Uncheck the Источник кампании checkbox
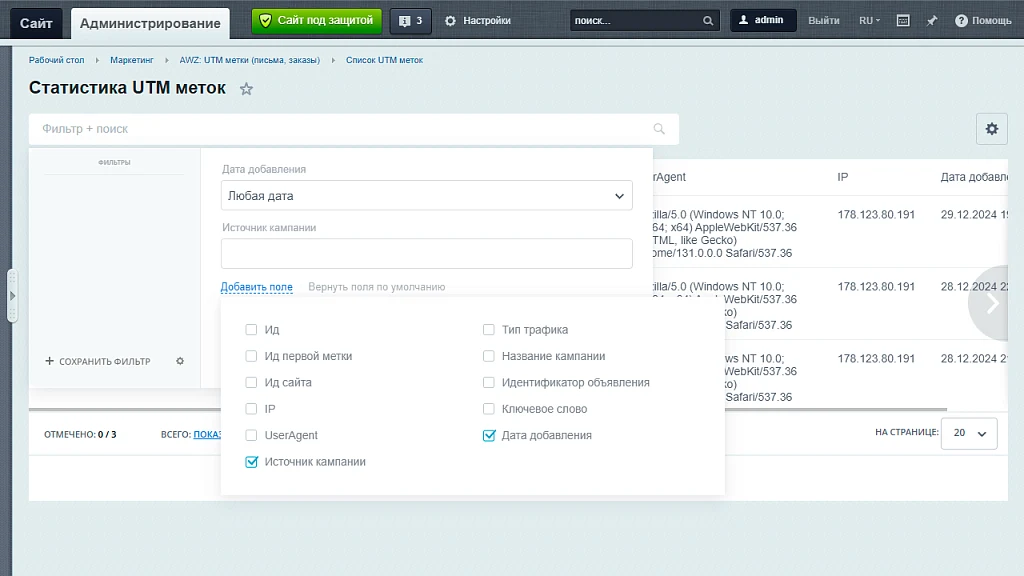Screen dimensions: 1024x576 (x=251, y=462)
